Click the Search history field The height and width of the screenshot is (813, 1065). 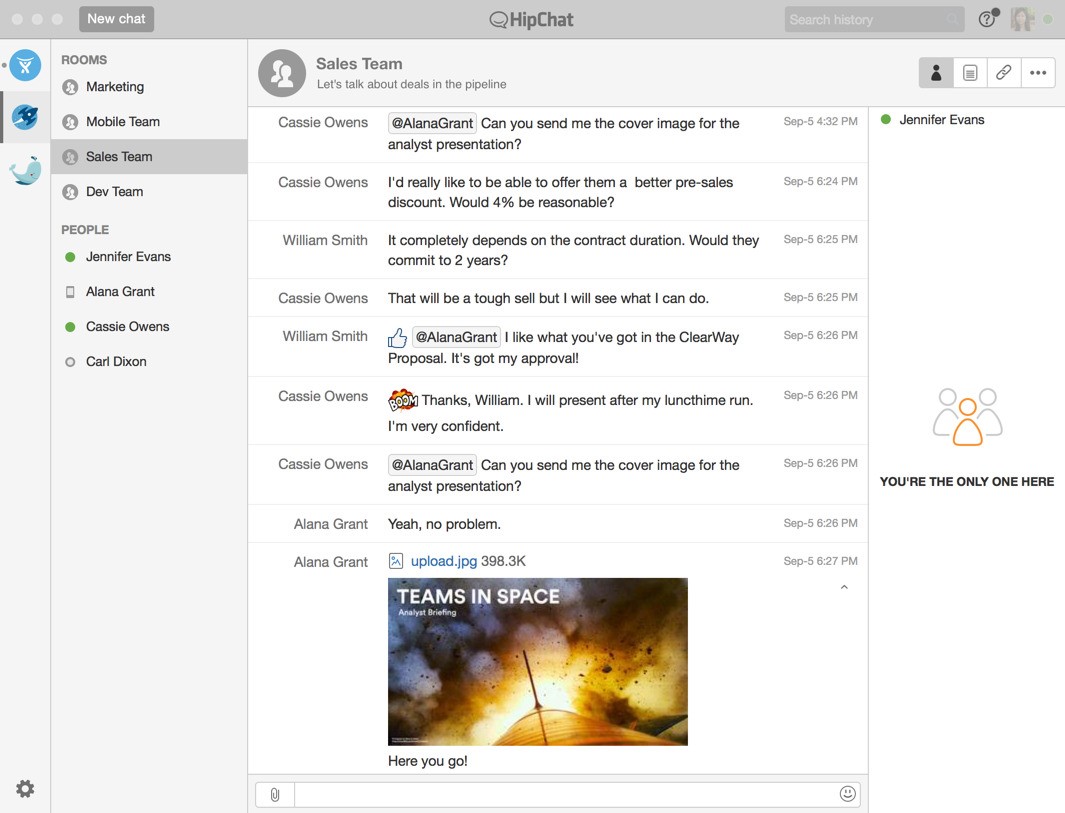pyautogui.click(x=865, y=19)
